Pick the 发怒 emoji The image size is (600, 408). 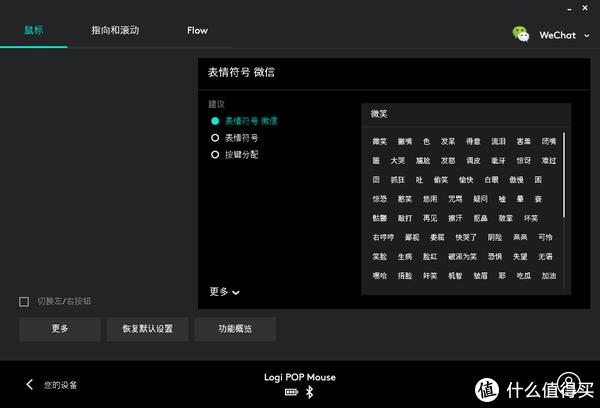click(x=448, y=161)
